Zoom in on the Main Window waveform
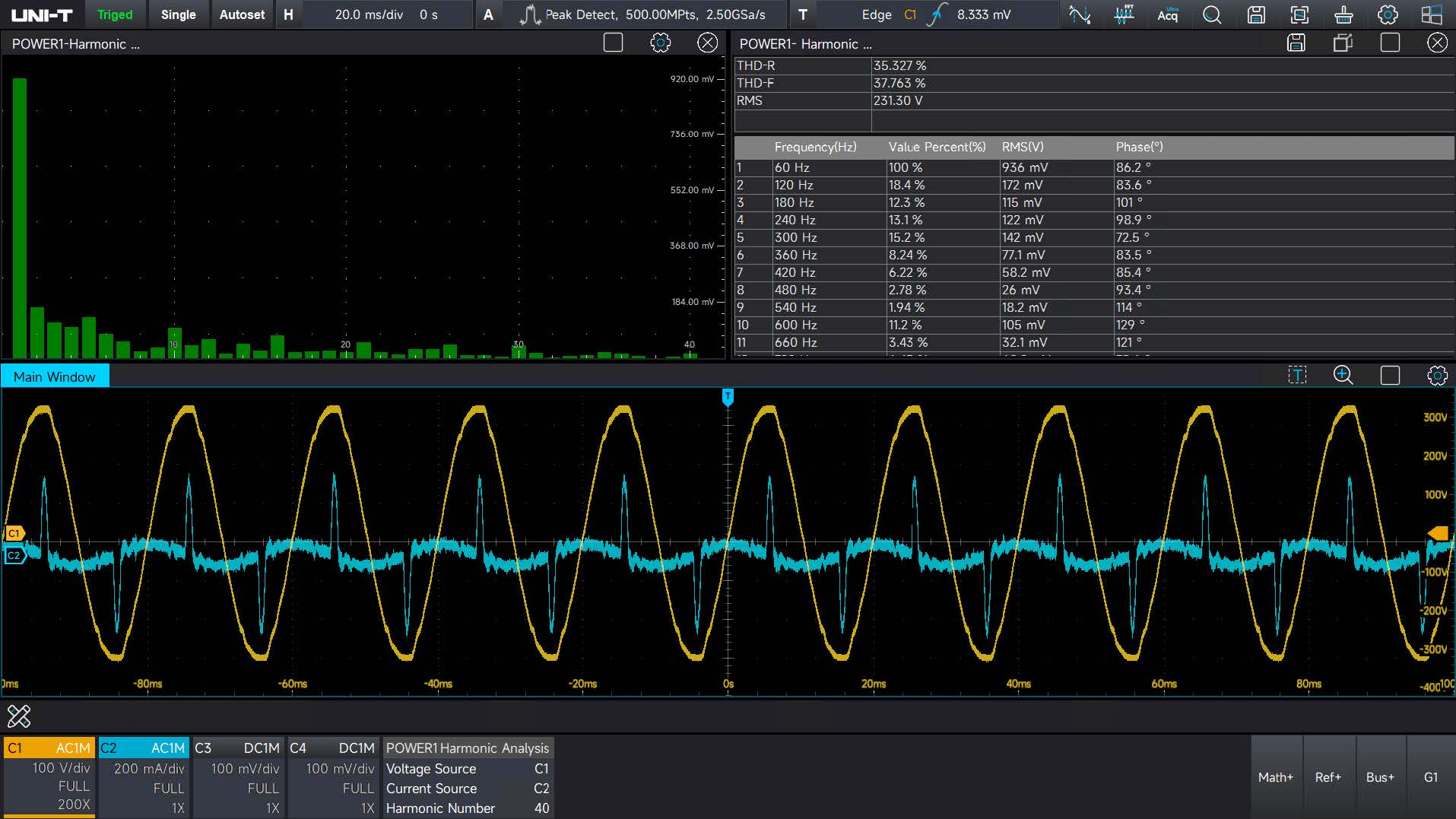The width and height of the screenshot is (1456, 819). click(x=1343, y=375)
